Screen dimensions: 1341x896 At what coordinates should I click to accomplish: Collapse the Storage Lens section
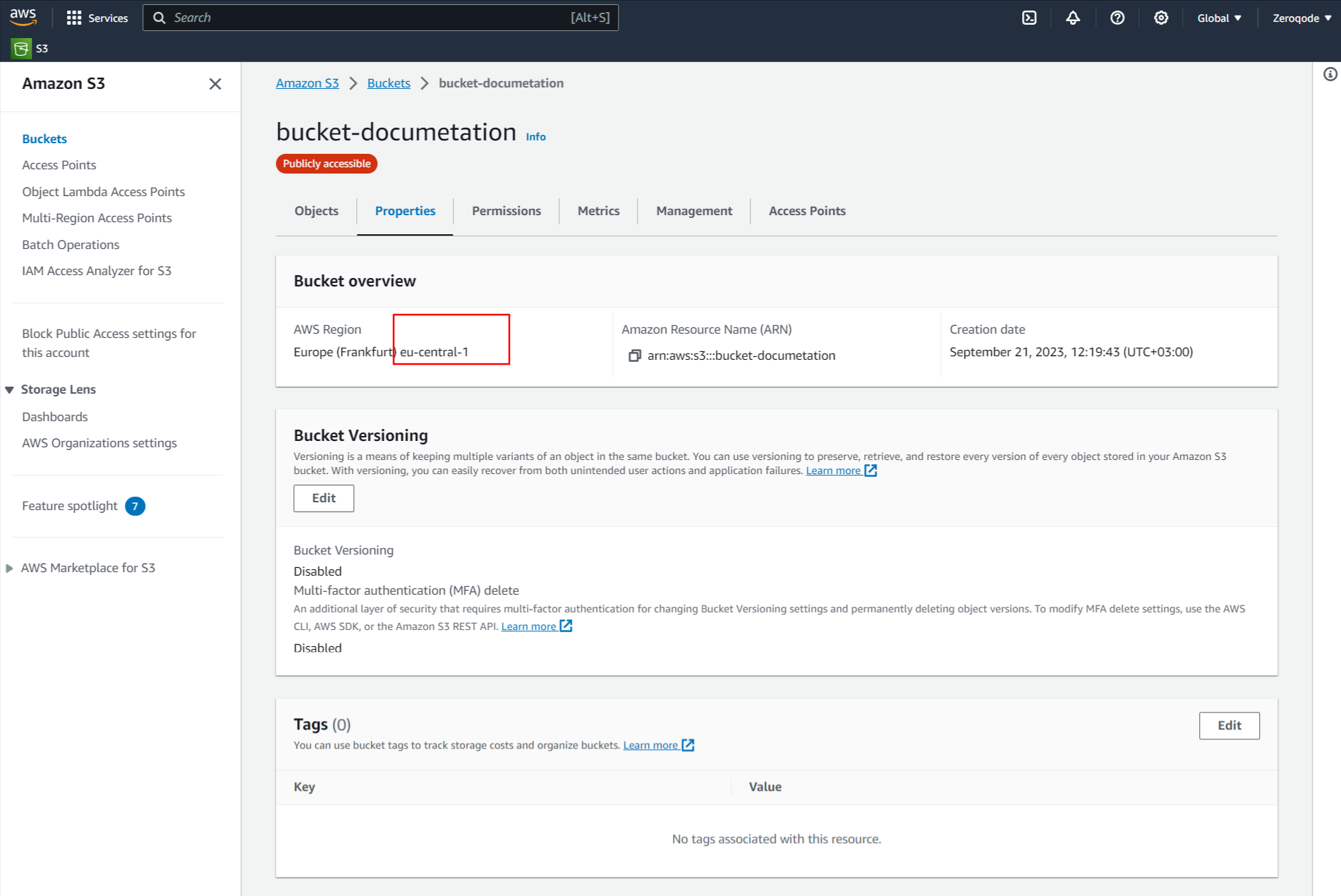click(9, 389)
